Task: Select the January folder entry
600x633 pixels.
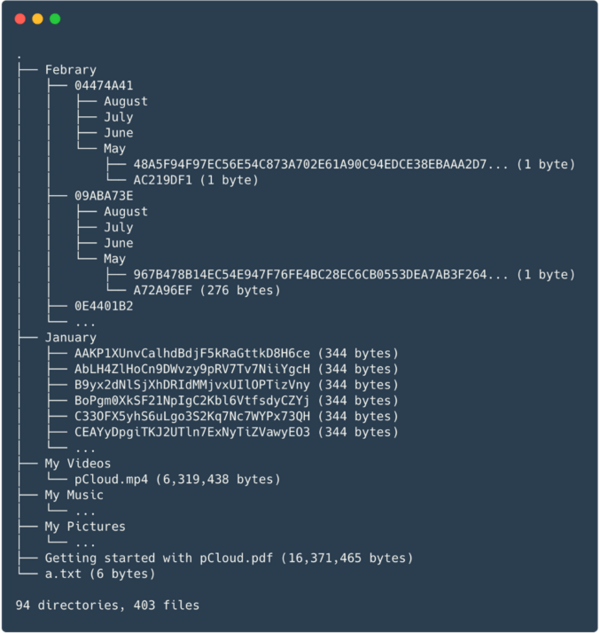Action: (x=70, y=338)
